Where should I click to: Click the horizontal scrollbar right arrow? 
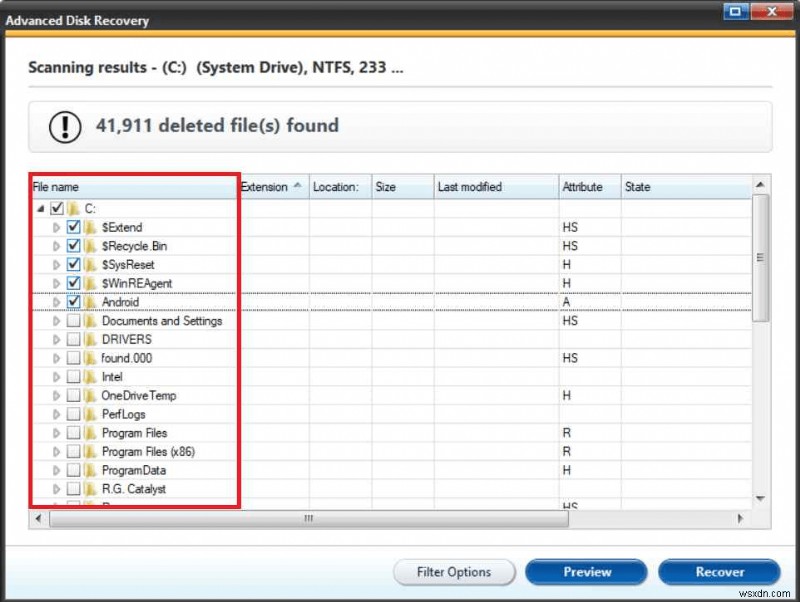[x=740, y=518]
